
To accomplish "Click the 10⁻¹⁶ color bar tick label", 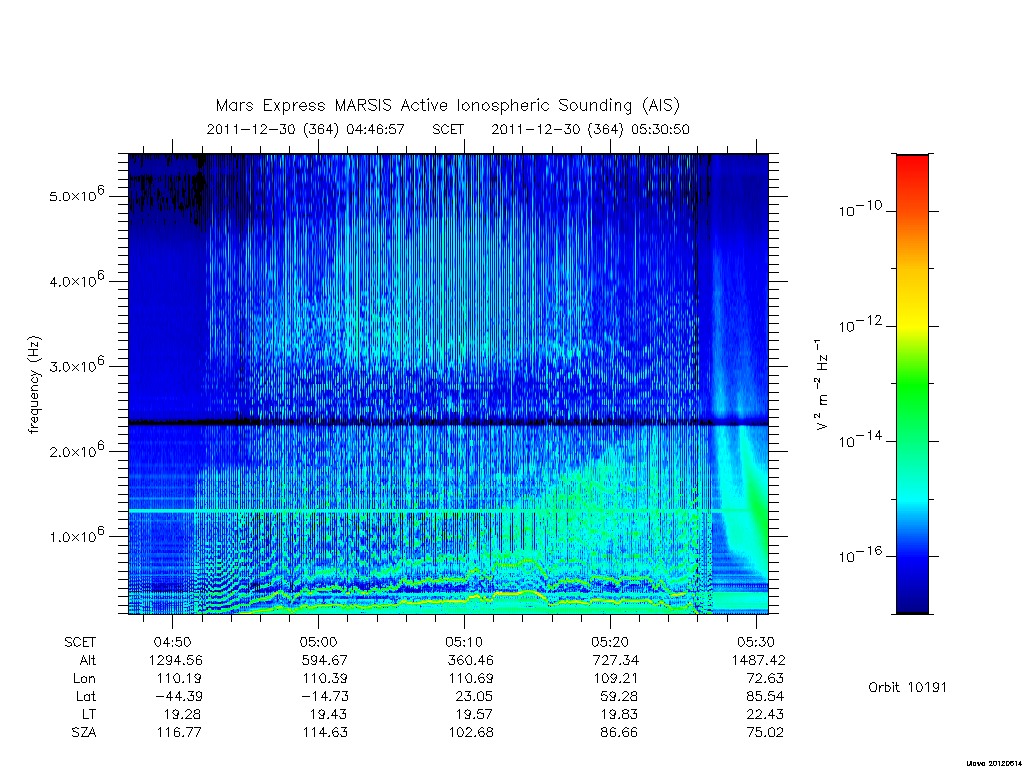I will 860,555.
